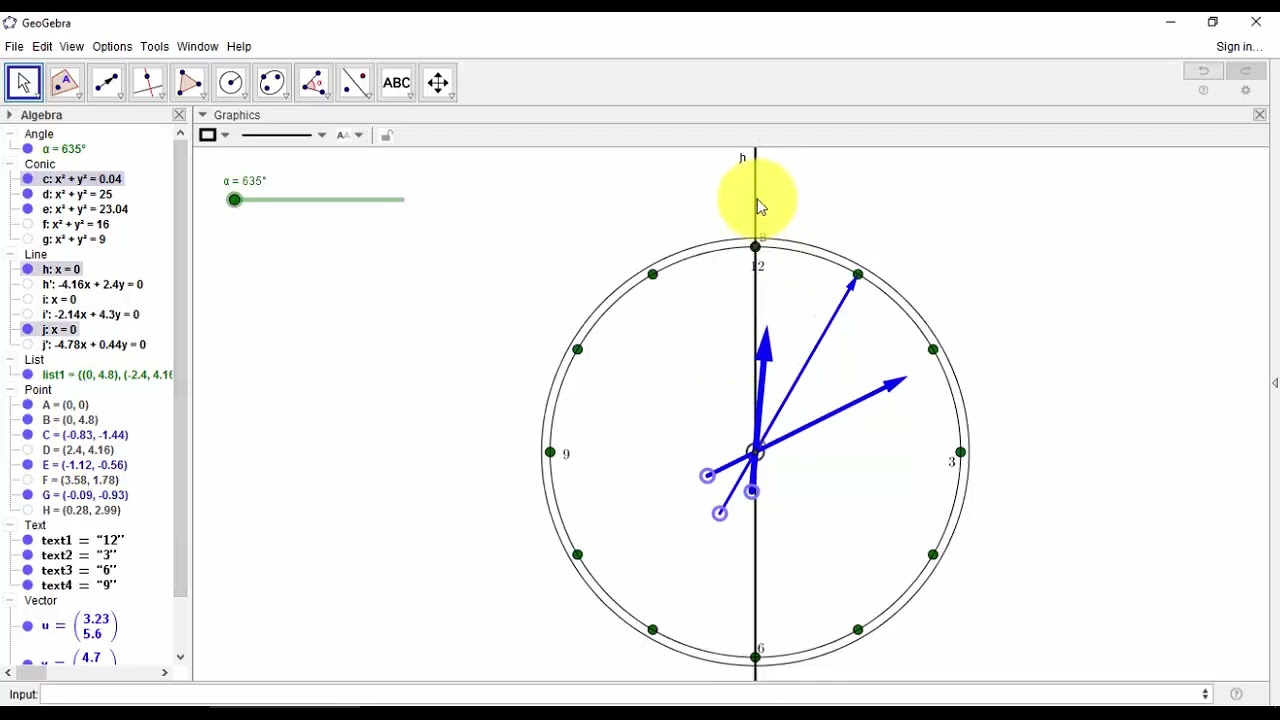Open the Edit menu
The image size is (1280, 720).
pos(42,47)
